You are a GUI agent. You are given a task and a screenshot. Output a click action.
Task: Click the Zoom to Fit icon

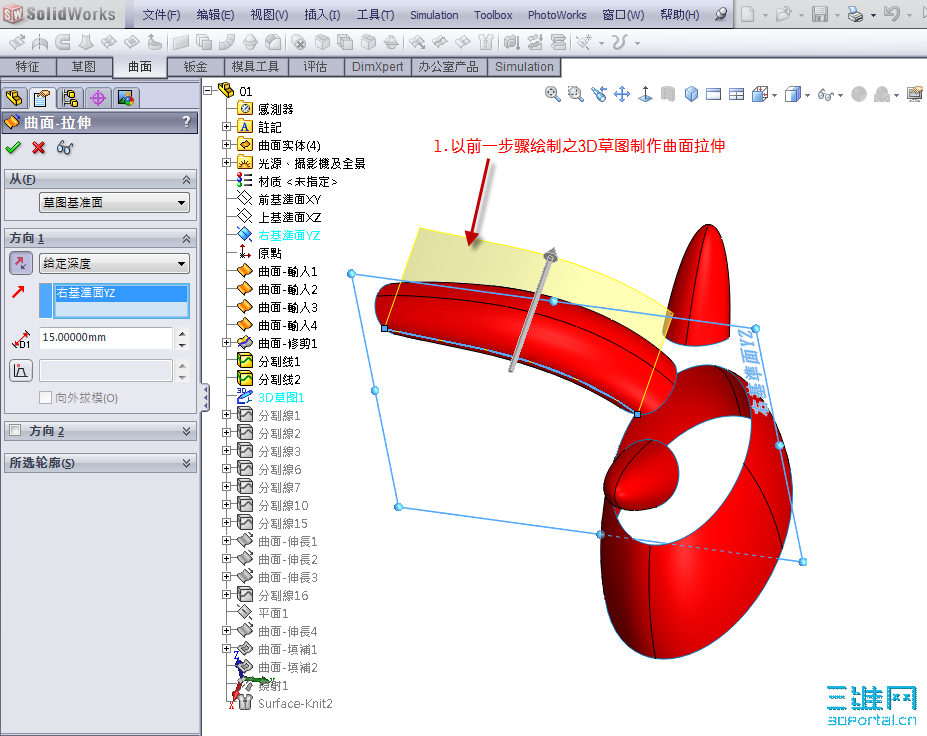coord(552,94)
